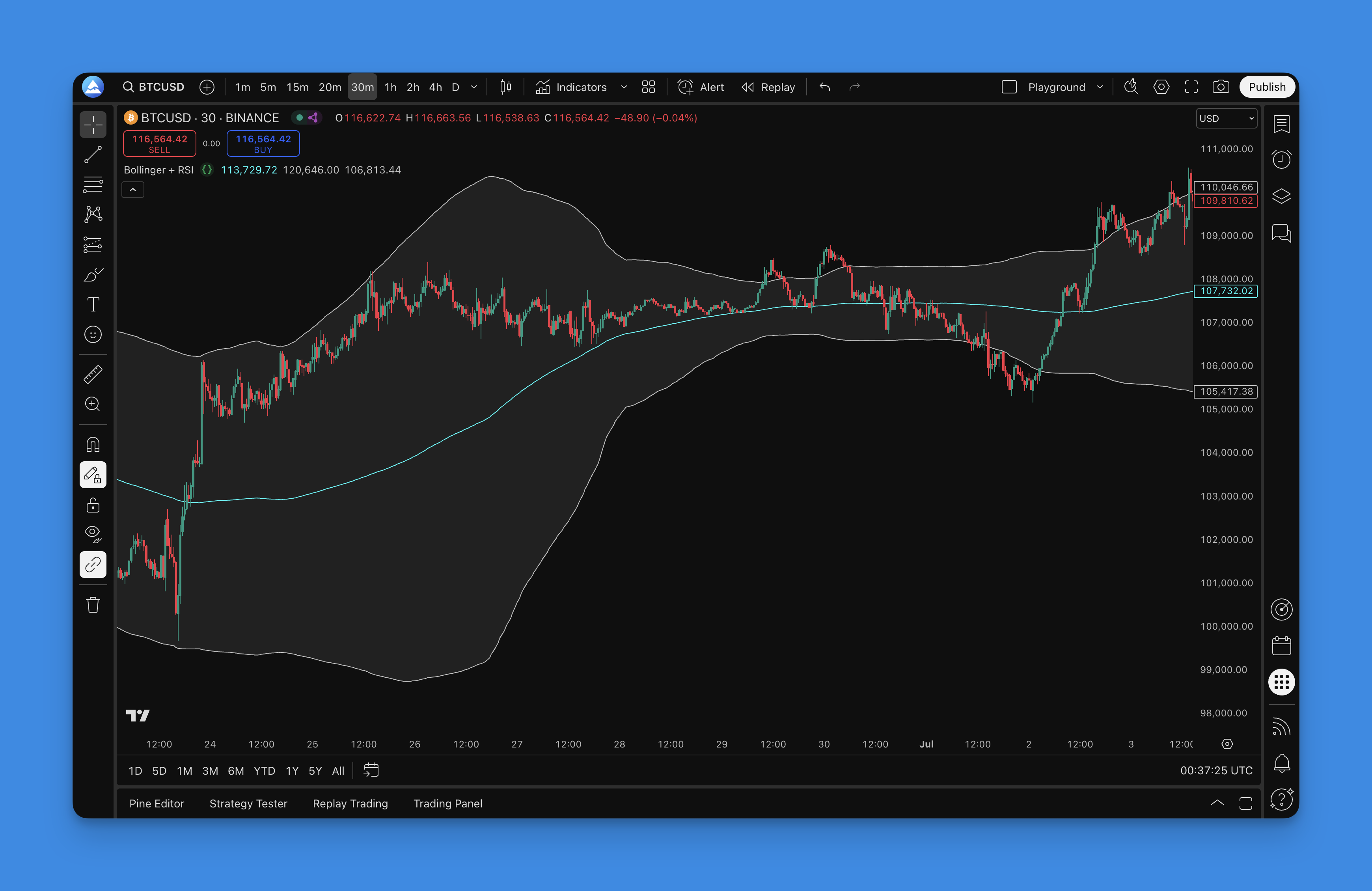
Task: Toggle stay in drawing mode
Action: point(93,475)
